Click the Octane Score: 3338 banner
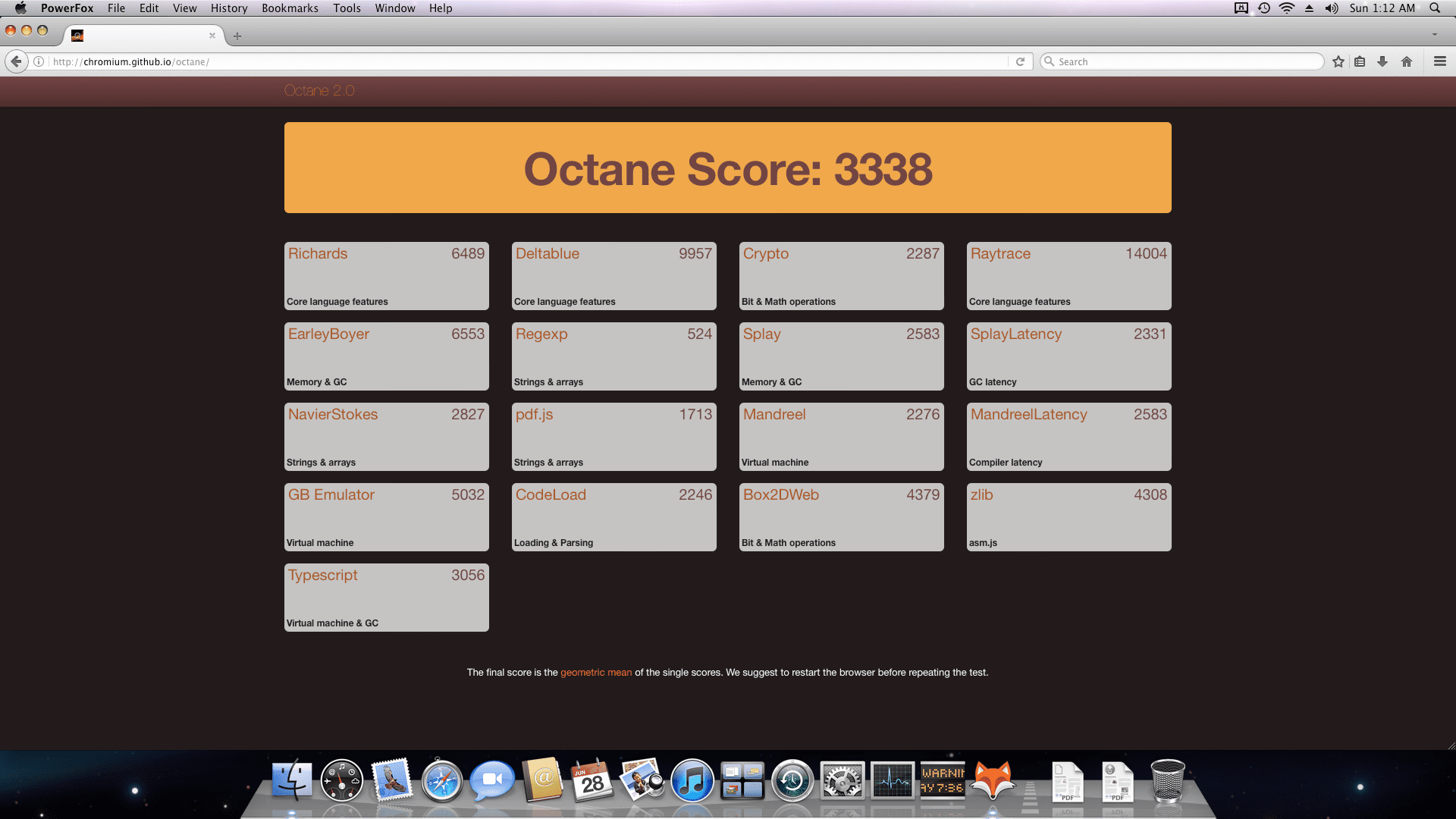 point(728,168)
